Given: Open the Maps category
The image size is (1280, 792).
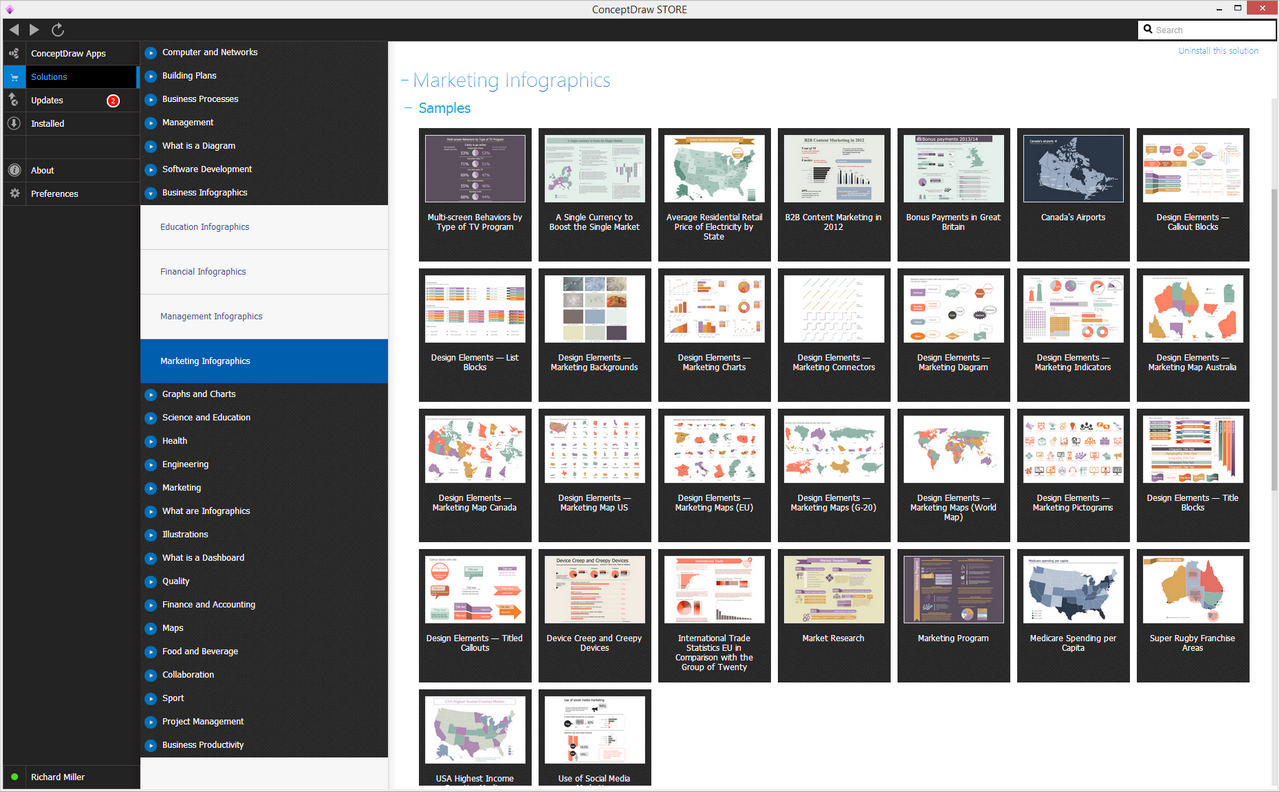Looking at the screenshot, I should click(173, 628).
